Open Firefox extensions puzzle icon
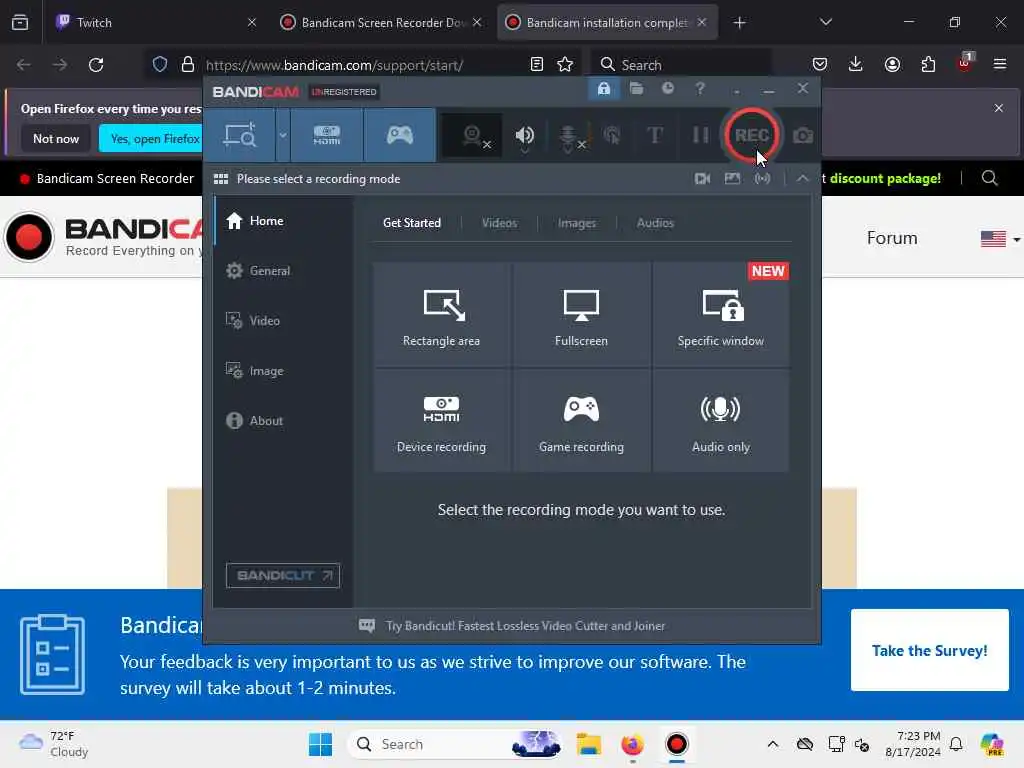Viewport: 1024px width, 768px height. pyautogui.click(x=928, y=64)
